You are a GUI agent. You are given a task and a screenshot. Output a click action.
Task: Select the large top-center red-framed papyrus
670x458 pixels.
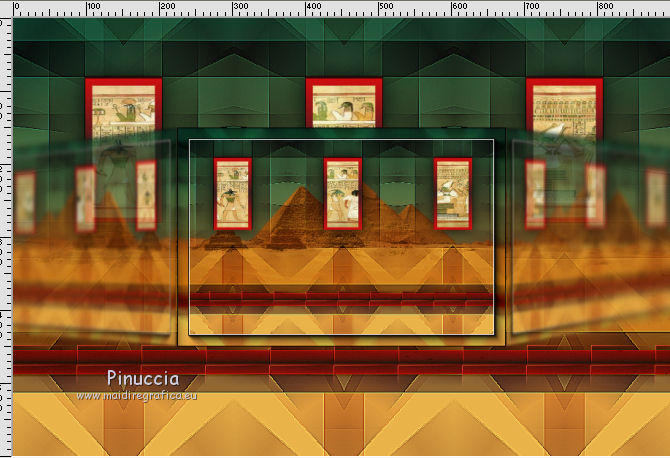point(344,103)
